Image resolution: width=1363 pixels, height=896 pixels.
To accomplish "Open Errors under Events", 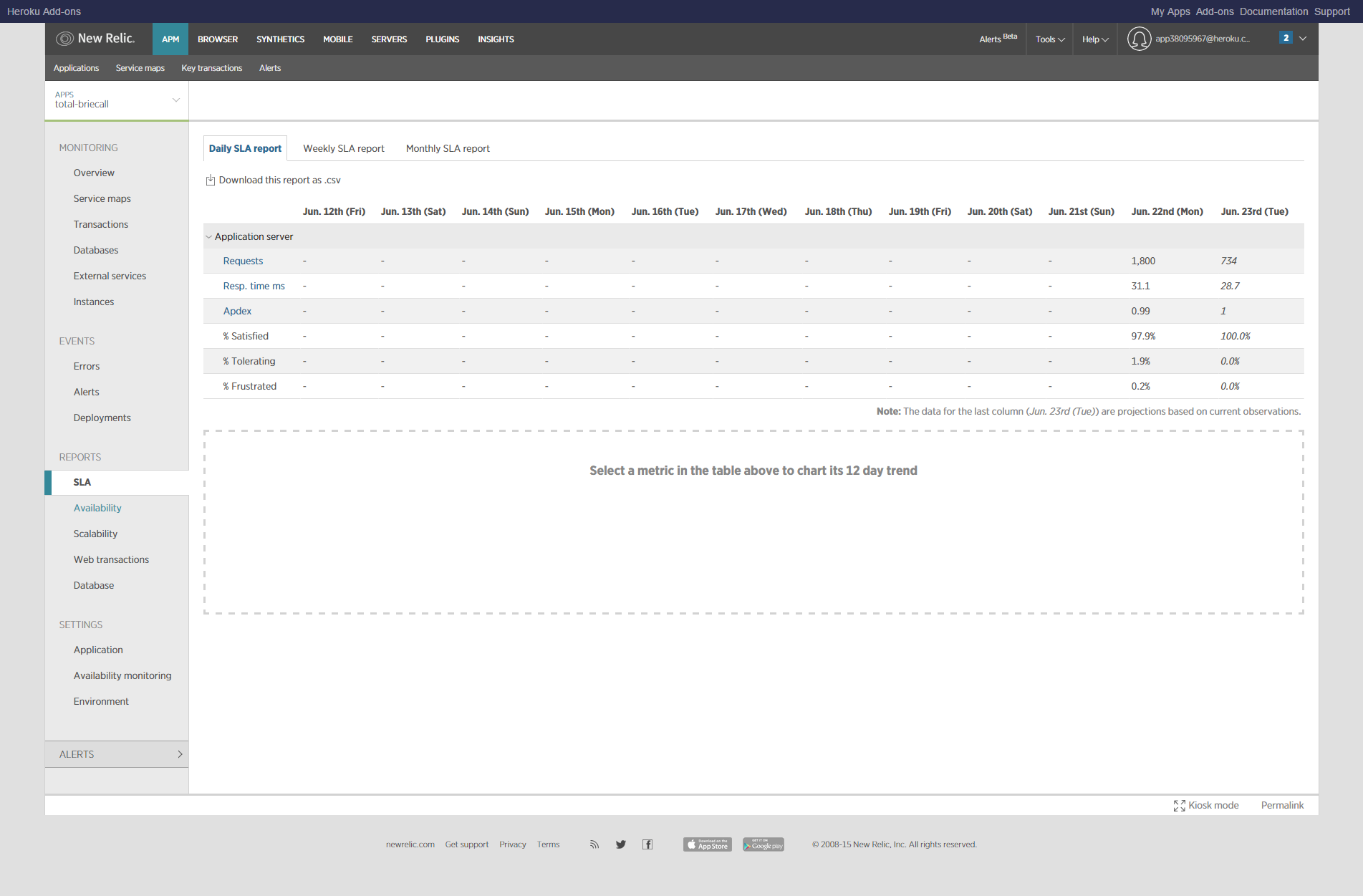I will click(87, 367).
